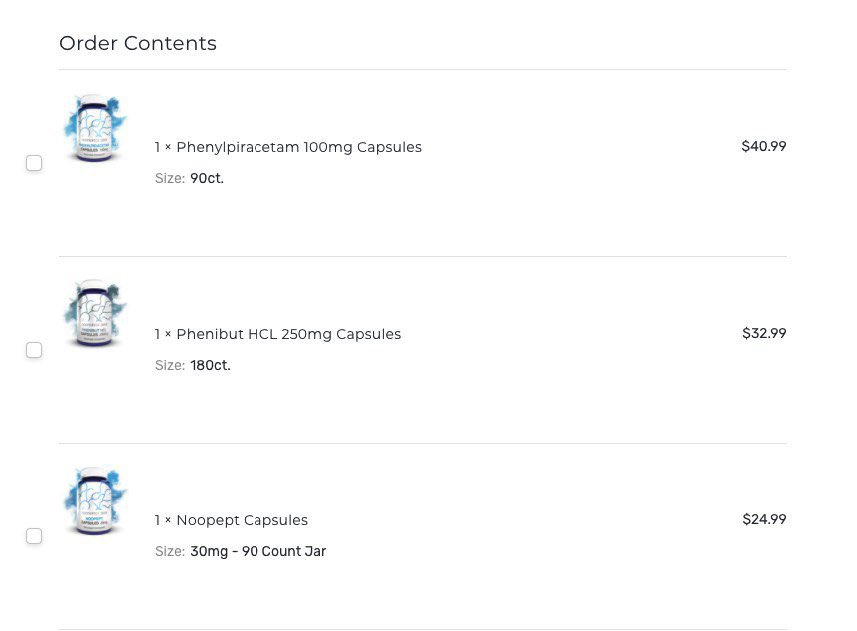Check the box next to Noopept Capsules
The width and height of the screenshot is (857, 631).
coord(34,536)
